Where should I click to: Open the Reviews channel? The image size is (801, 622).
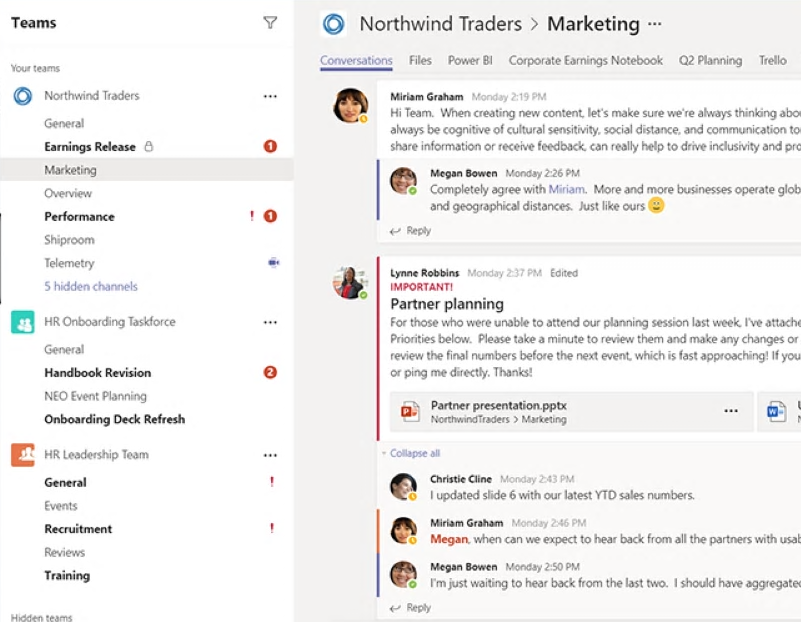point(64,552)
